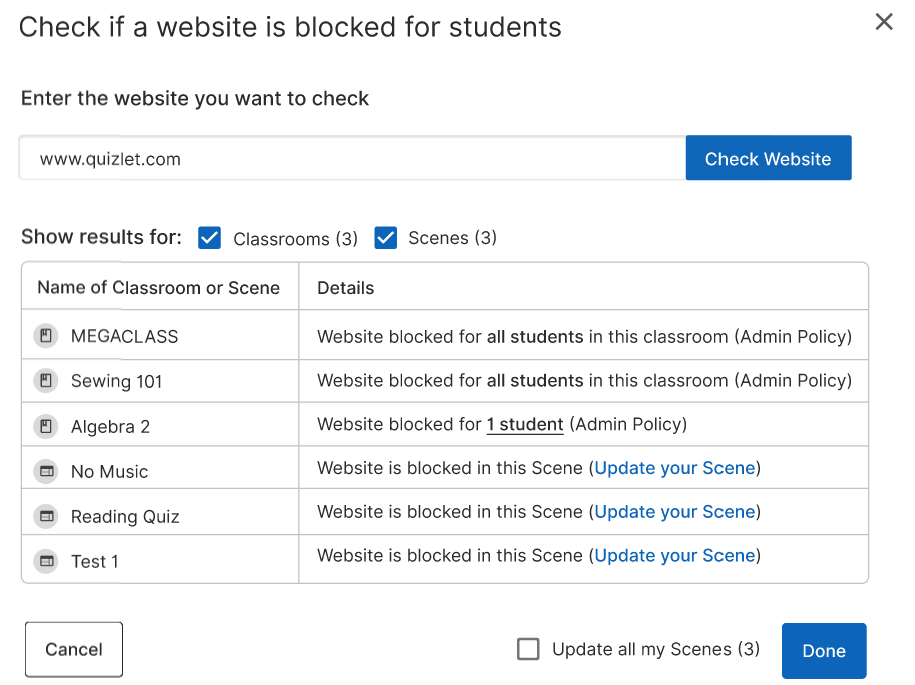Click the scene icon beside Reading Quiz
The height and width of the screenshot is (685, 915).
tap(46, 516)
